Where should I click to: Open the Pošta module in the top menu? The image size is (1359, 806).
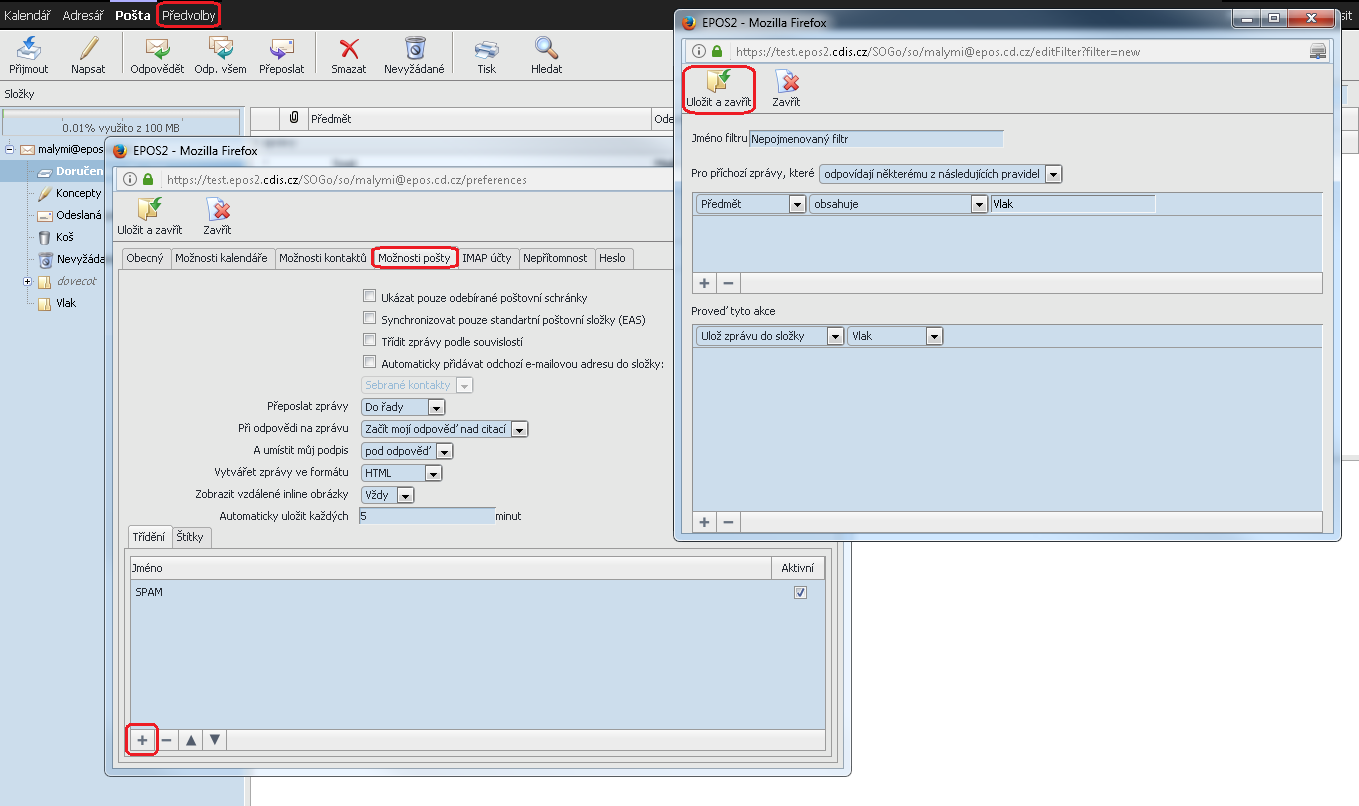pyautogui.click(x=133, y=15)
